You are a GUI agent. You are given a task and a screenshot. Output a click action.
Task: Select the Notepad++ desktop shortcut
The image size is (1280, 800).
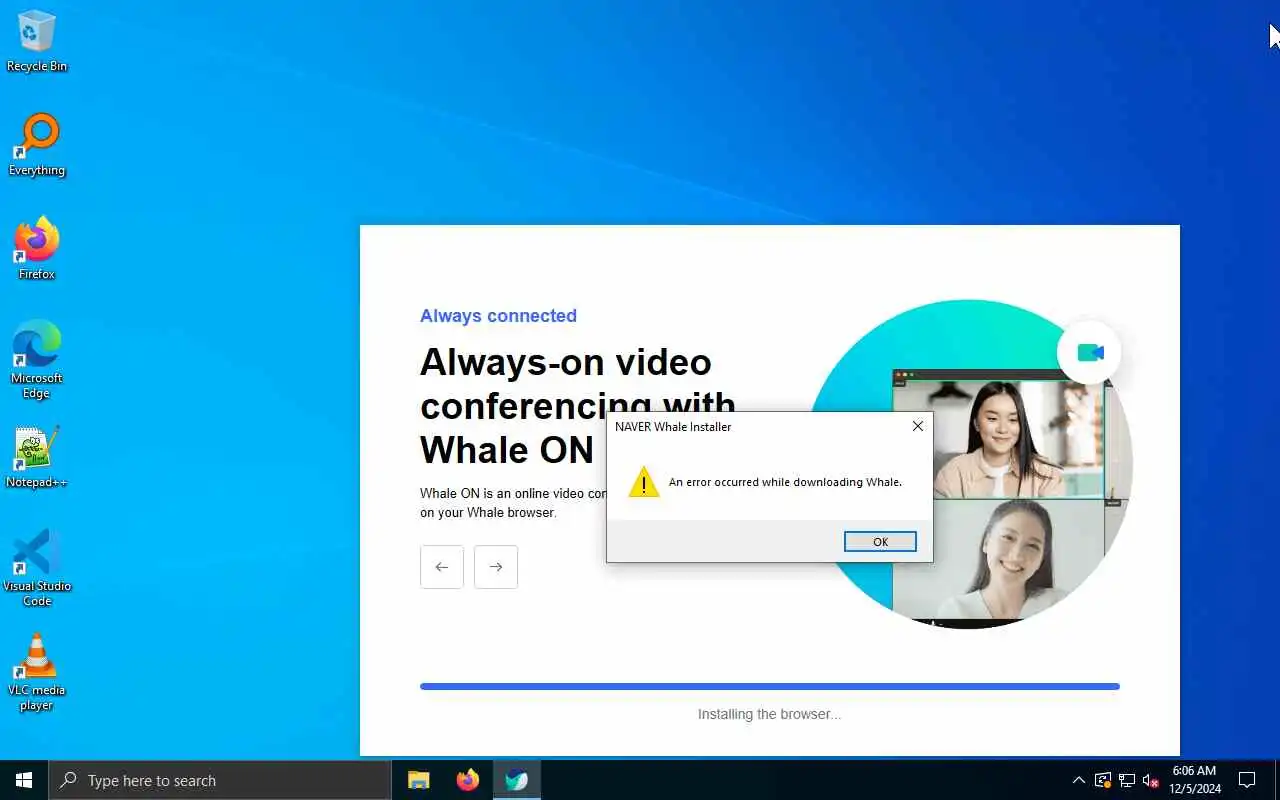pyautogui.click(x=37, y=458)
